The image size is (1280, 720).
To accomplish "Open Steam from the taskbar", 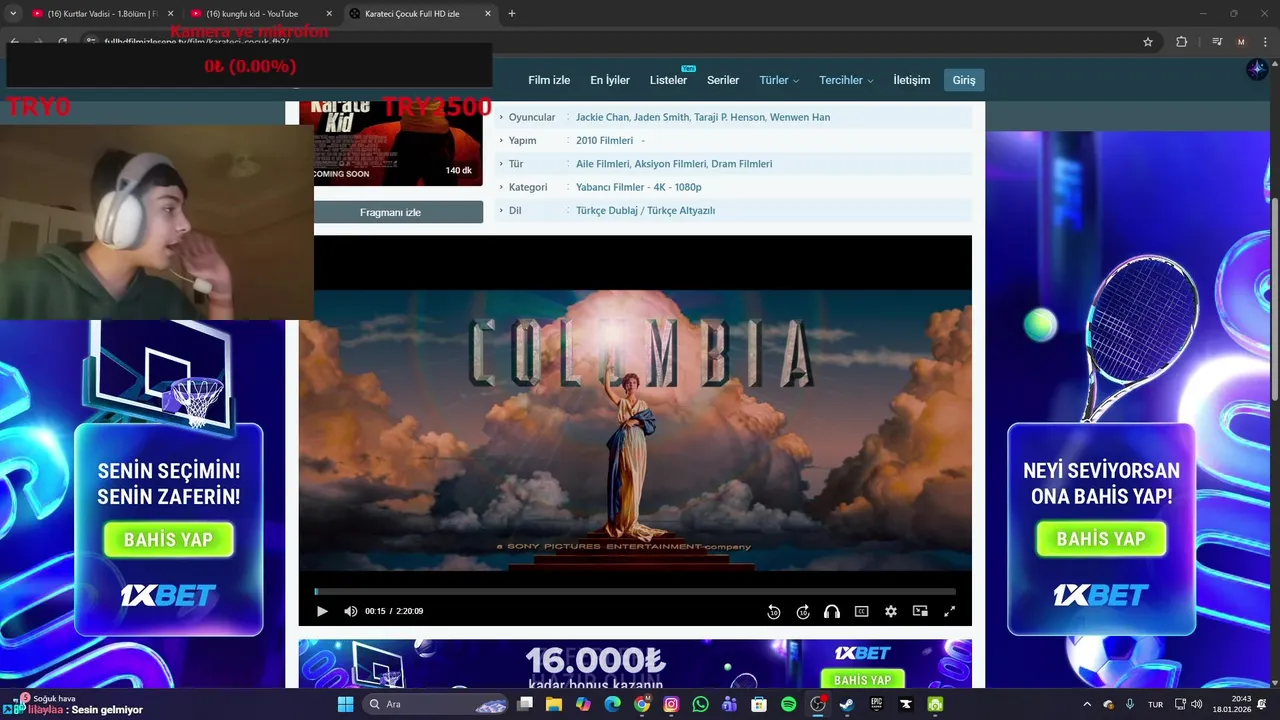I will click(x=847, y=705).
